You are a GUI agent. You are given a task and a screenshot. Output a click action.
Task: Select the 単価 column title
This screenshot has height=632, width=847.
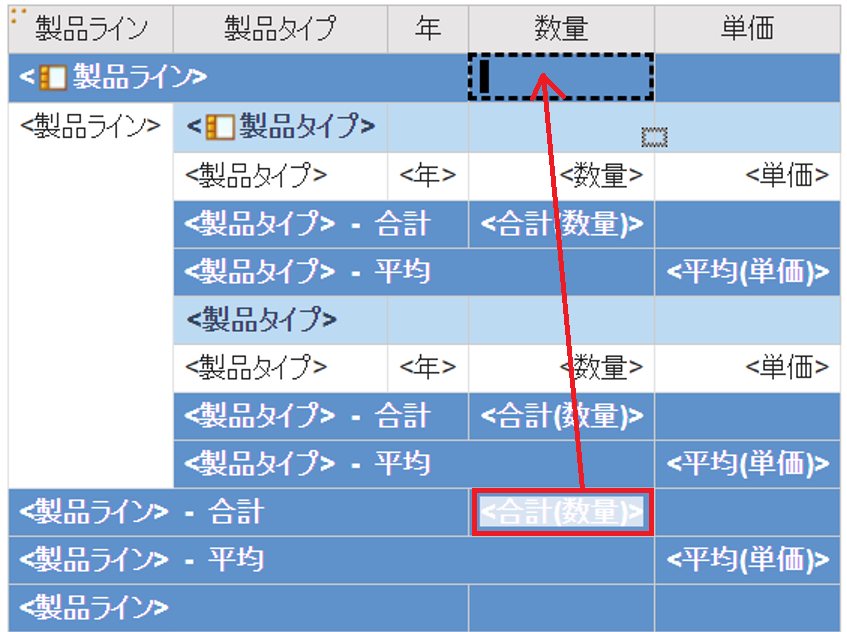click(747, 29)
